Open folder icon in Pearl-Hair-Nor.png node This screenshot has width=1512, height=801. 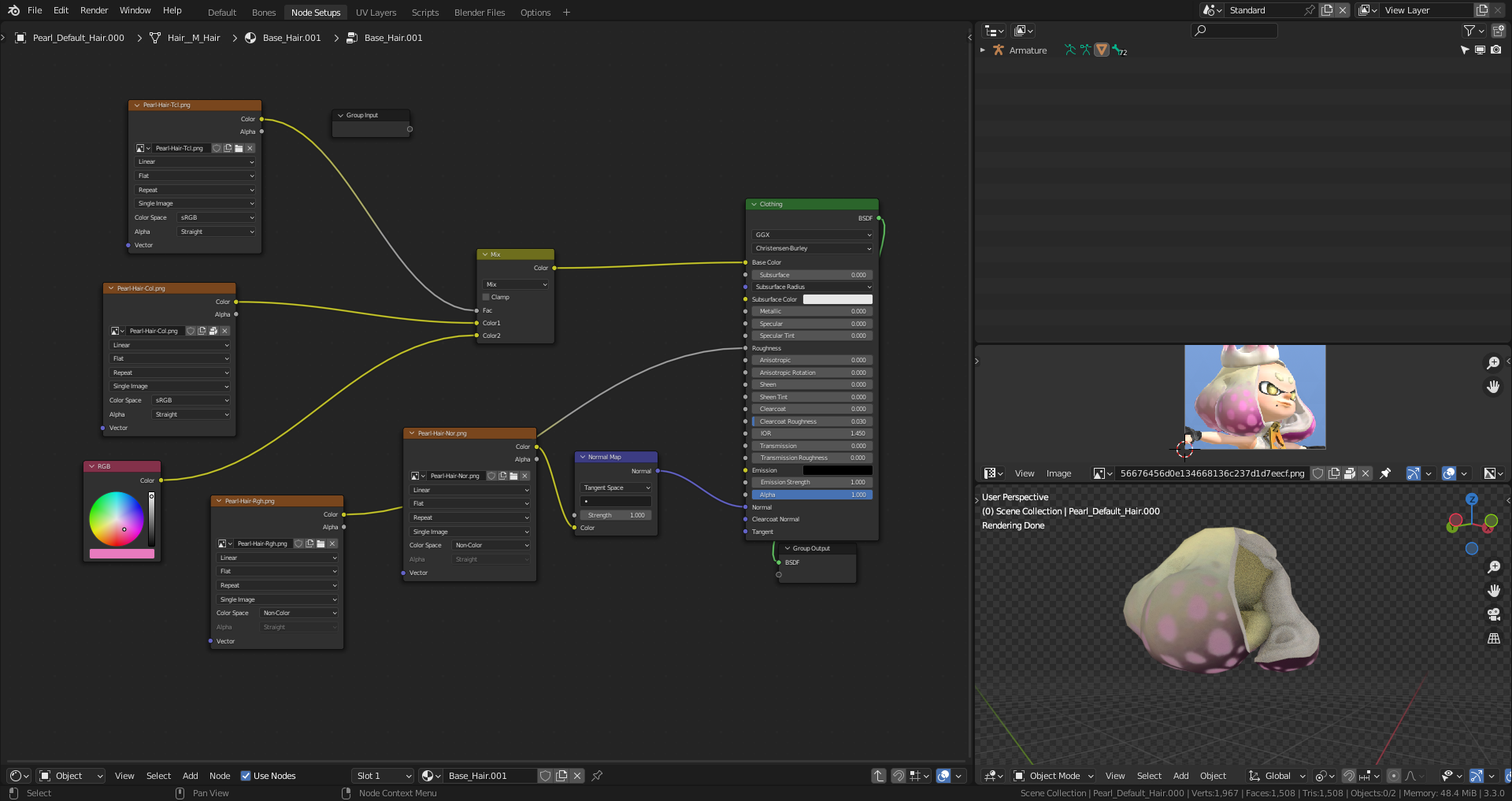tap(513, 476)
